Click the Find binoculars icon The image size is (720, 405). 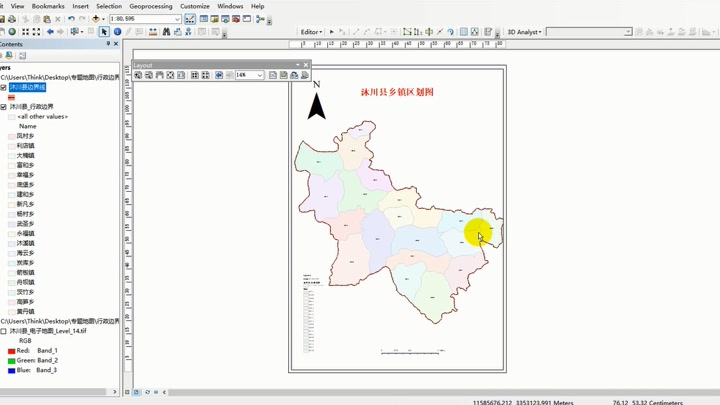coord(166,32)
